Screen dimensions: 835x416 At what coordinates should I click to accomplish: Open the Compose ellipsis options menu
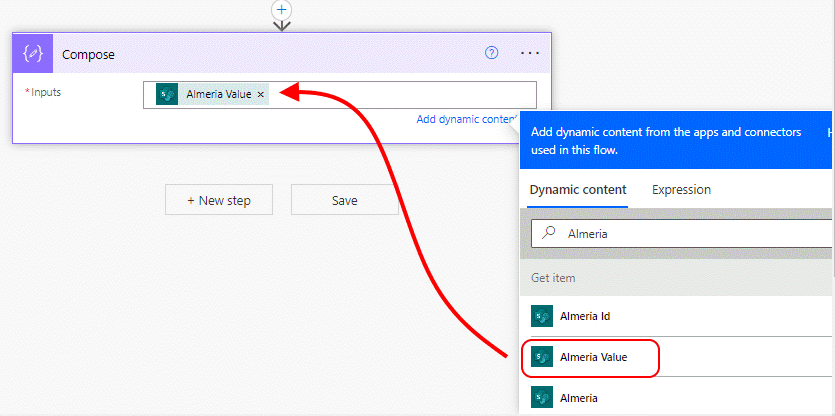point(530,53)
